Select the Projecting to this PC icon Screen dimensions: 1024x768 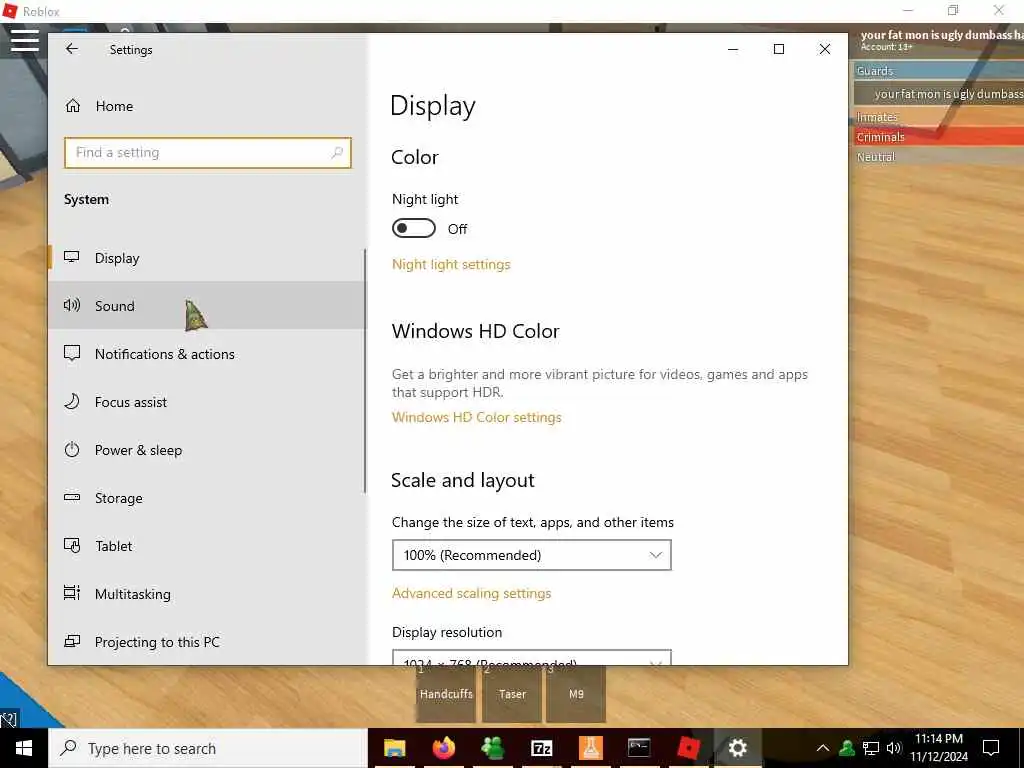pos(72,641)
